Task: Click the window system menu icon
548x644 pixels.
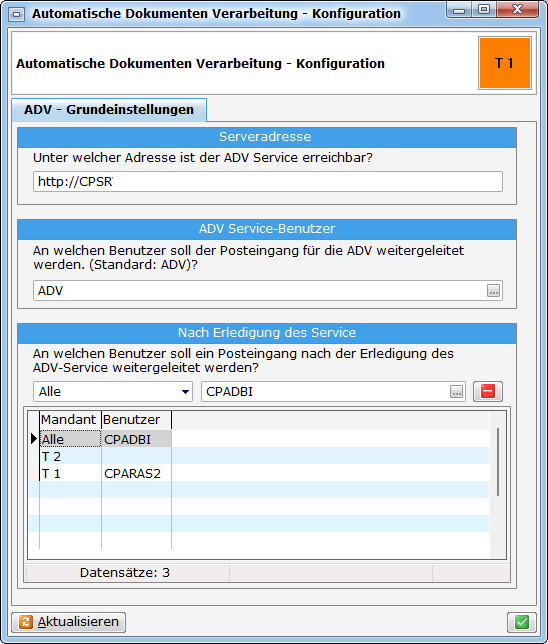Action: pos(16,14)
